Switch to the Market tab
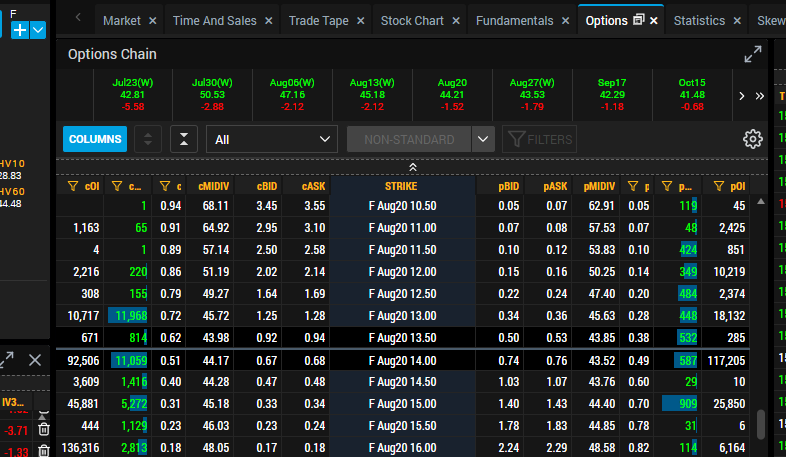 click(x=122, y=21)
